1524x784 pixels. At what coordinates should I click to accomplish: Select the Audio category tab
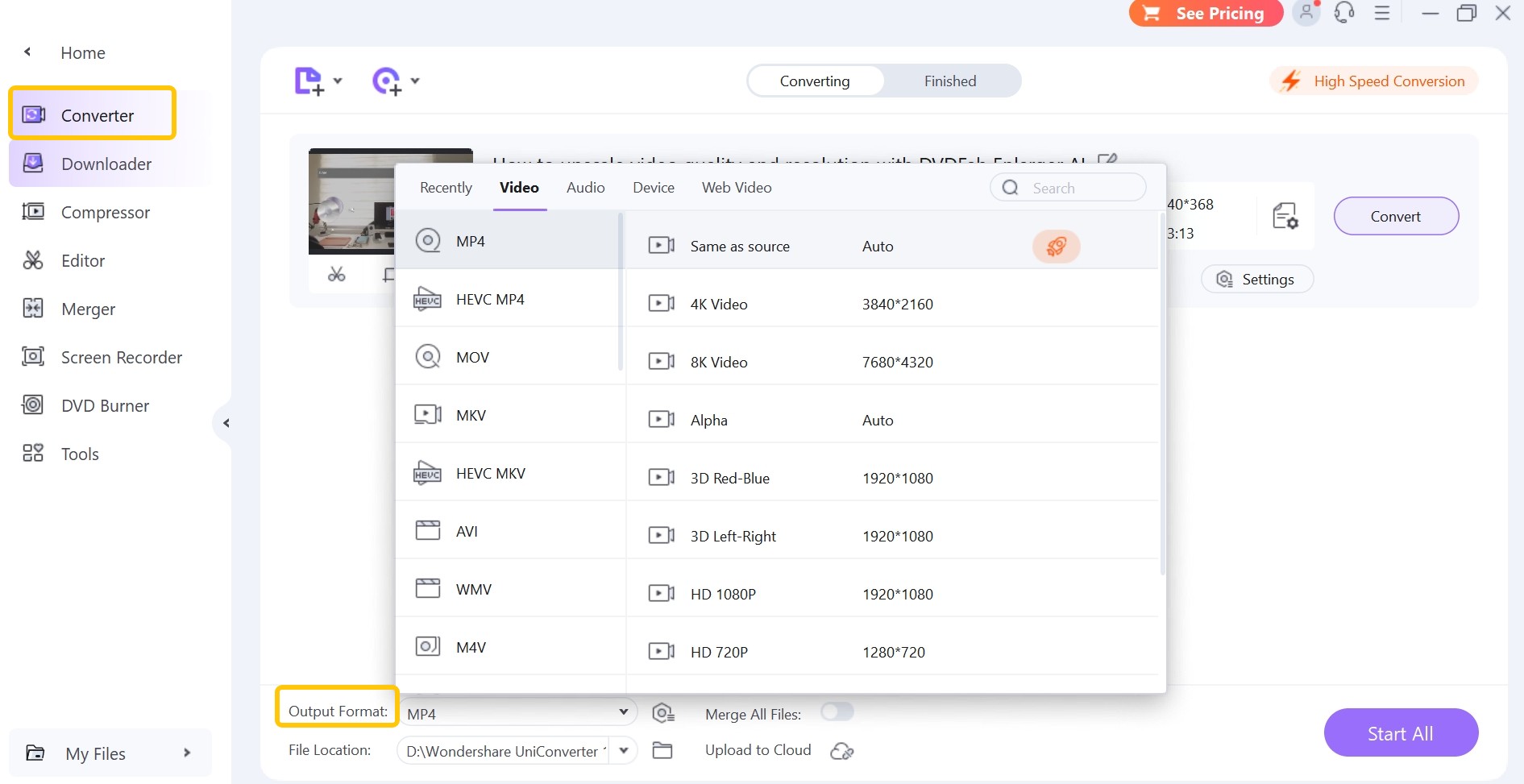585,187
